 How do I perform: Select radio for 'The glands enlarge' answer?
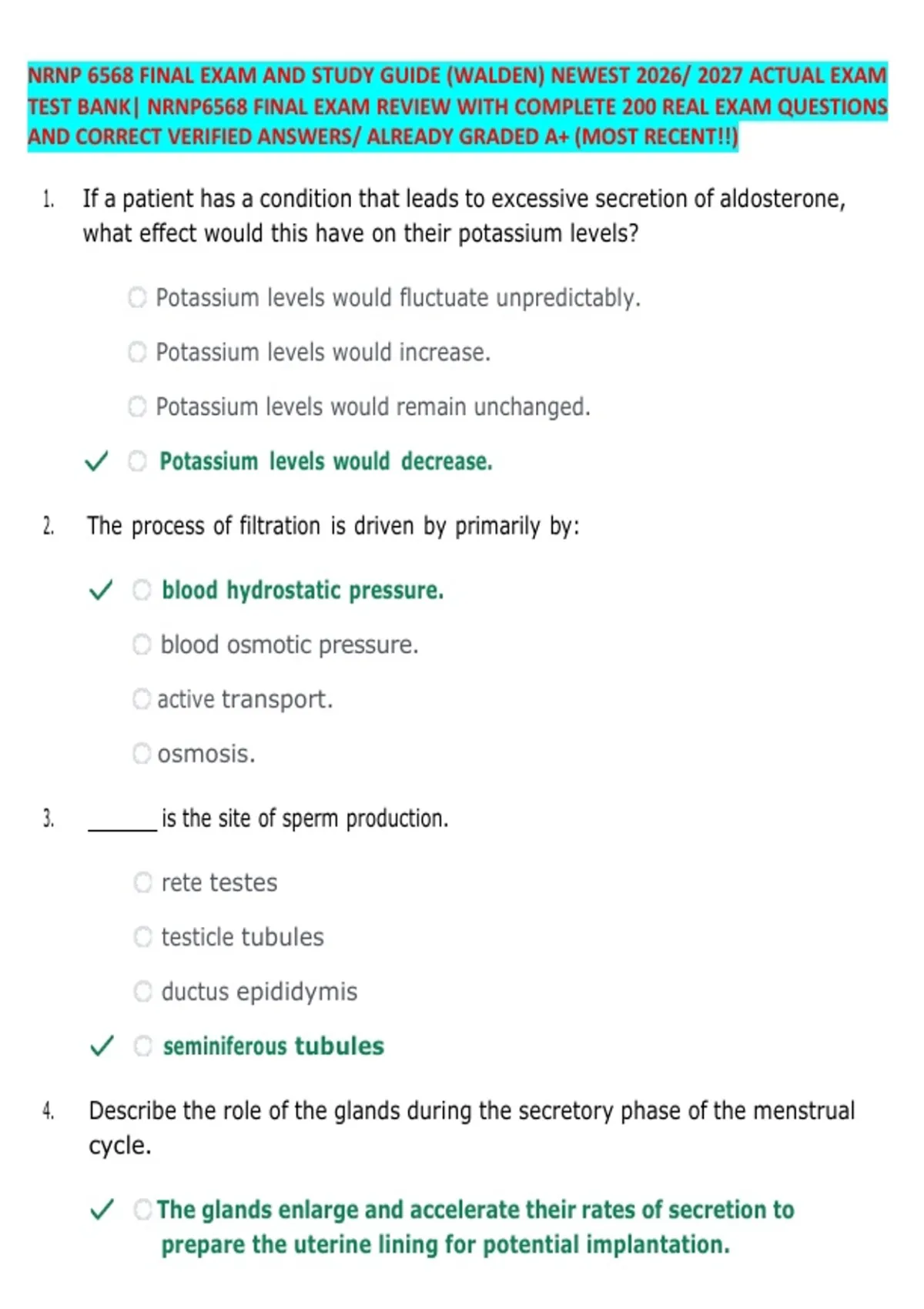[x=143, y=1209]
